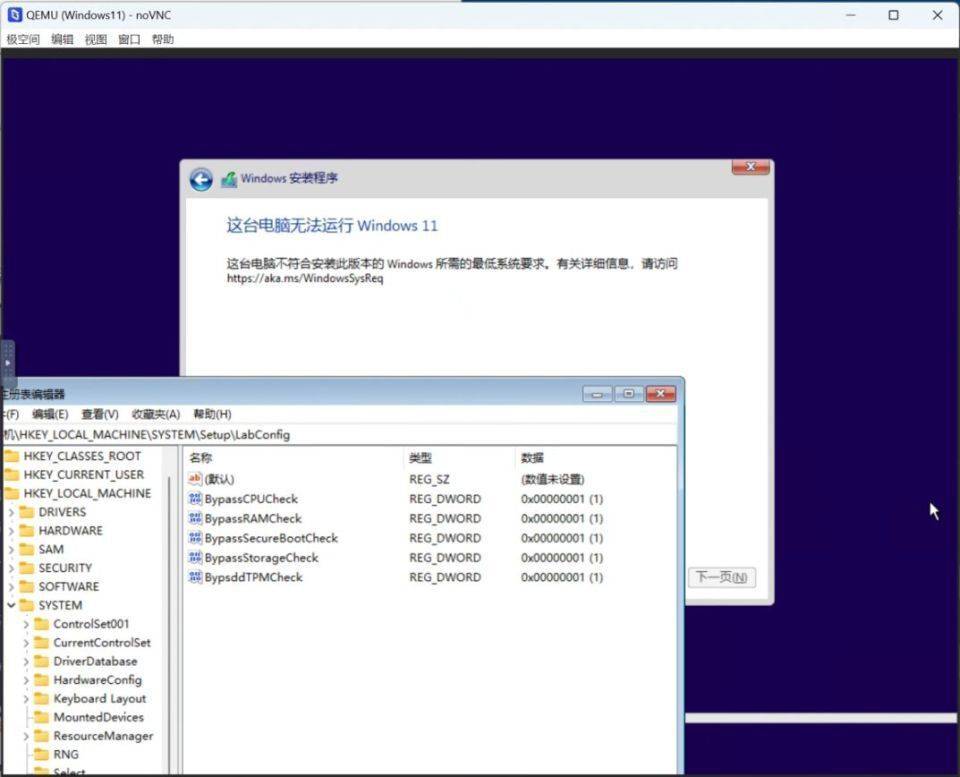Expand the ResourceManager key
This screenshot has height=777, width=960.
tap(26, 736)
